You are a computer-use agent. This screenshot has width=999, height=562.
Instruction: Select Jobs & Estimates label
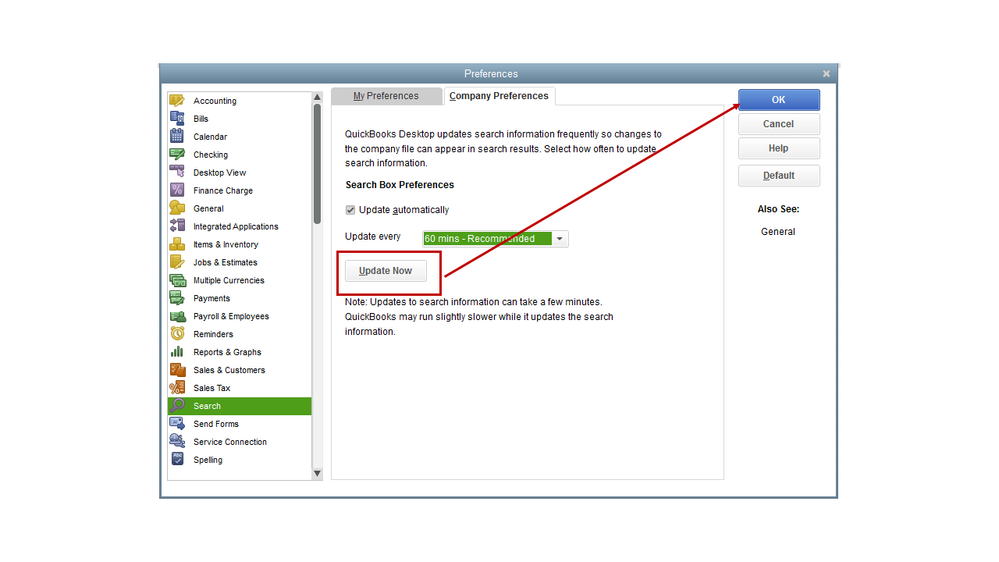[x=226, y=262]
